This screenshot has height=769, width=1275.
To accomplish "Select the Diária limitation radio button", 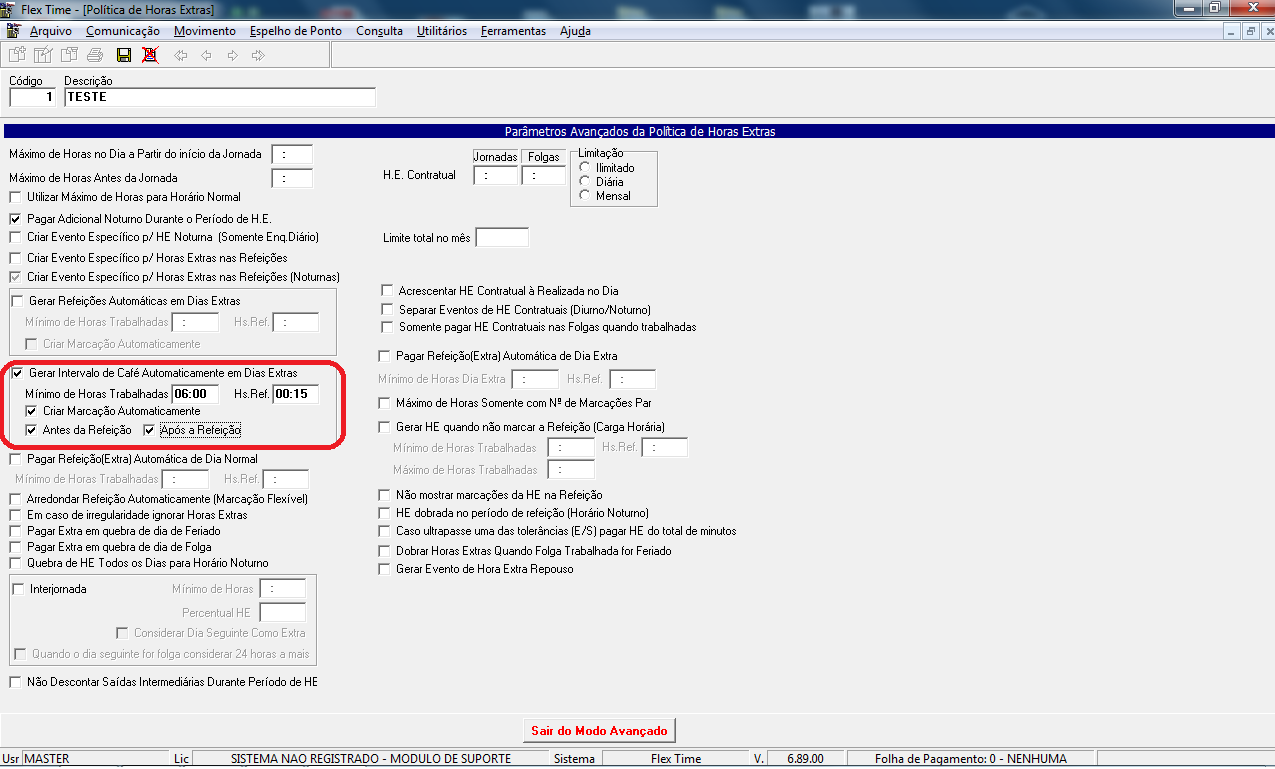I will coord(585,182).
